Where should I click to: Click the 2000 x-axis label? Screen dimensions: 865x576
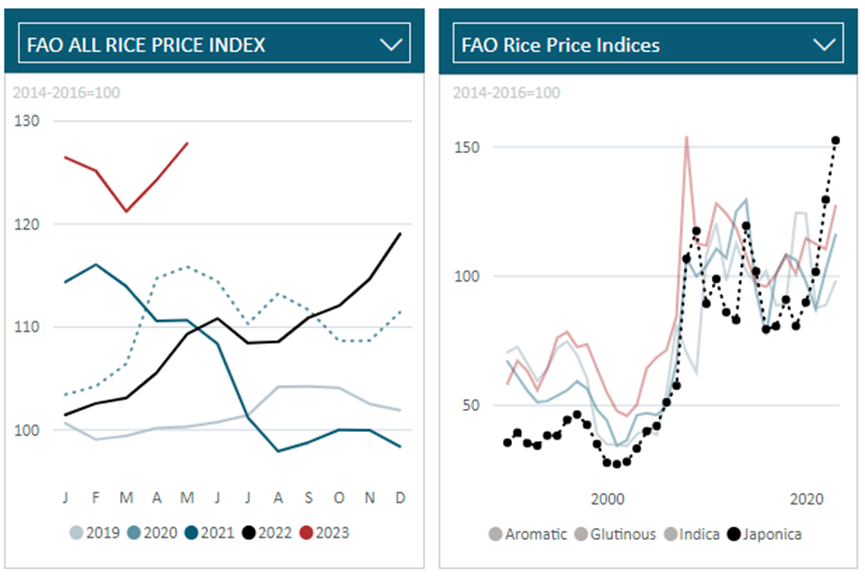608,498
